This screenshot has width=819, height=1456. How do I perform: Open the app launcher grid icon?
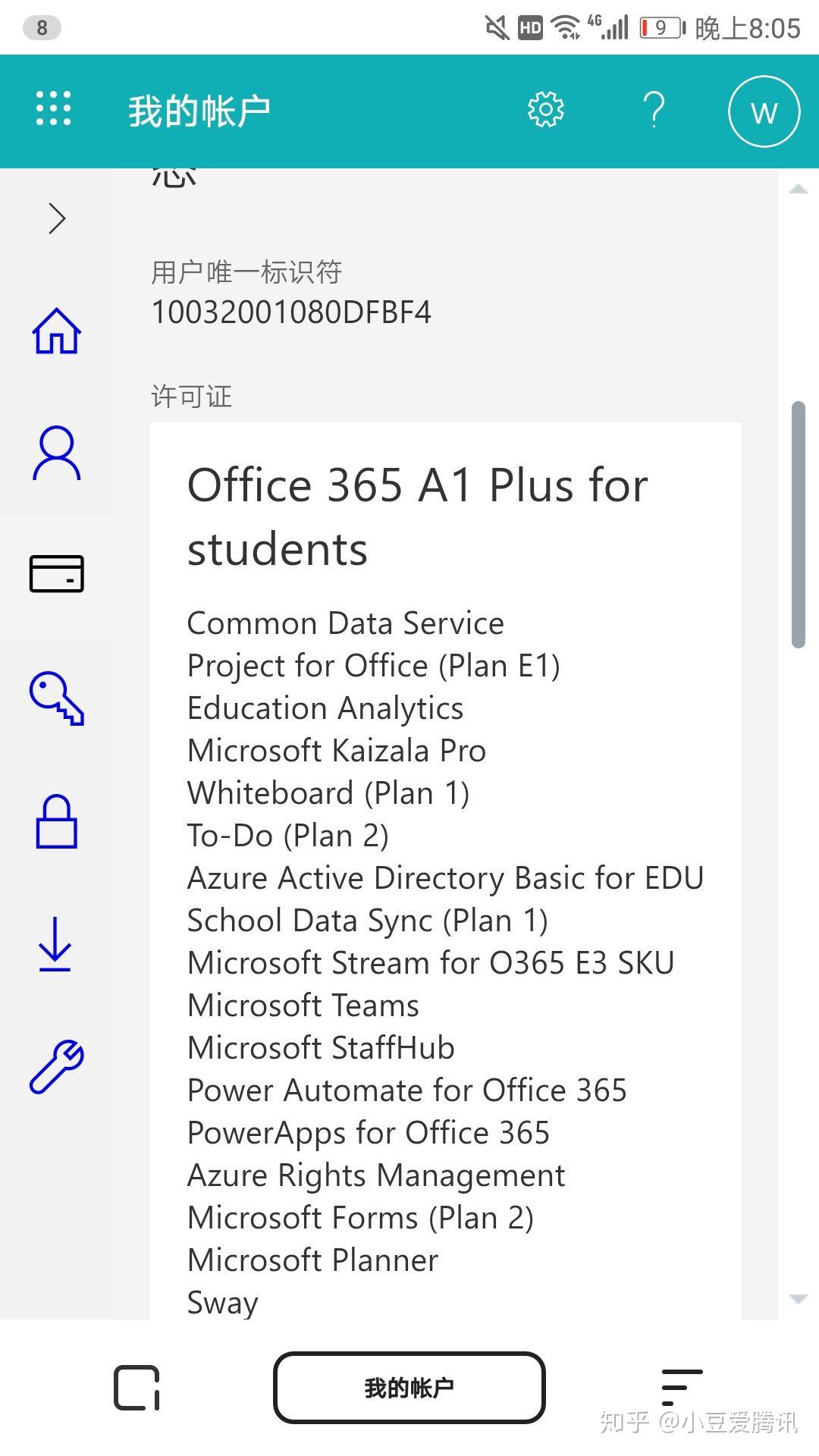pyautogui.click(x=54, y=108)
